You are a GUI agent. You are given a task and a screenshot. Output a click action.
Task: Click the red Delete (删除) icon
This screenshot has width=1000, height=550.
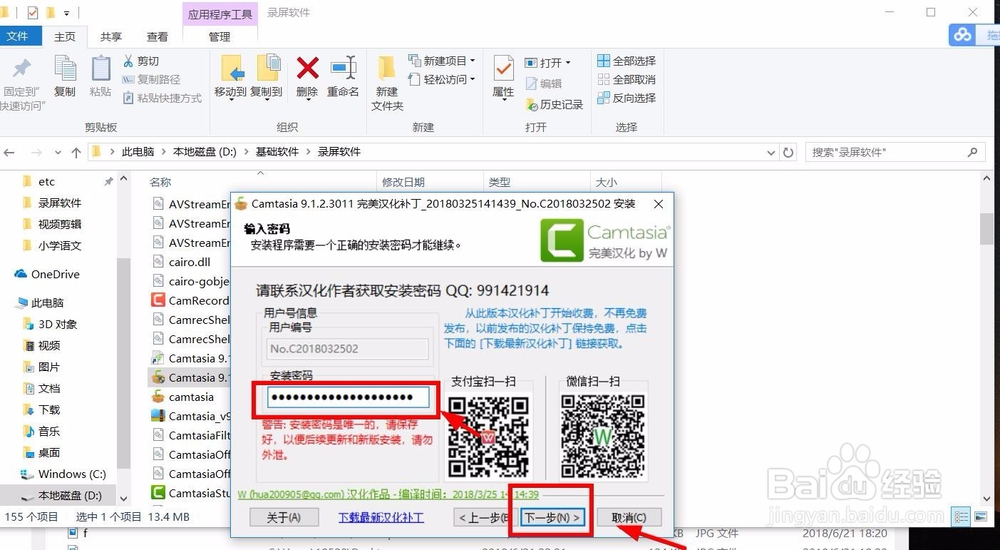coord(307,67)
